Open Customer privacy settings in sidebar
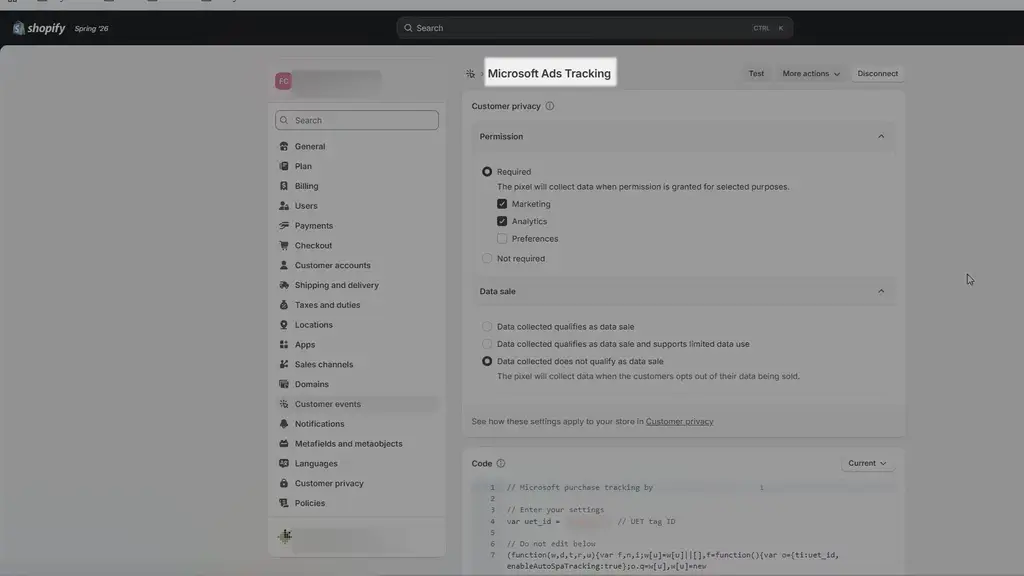The height and width of the screenshot is (576, 1024). click(357, 483)
